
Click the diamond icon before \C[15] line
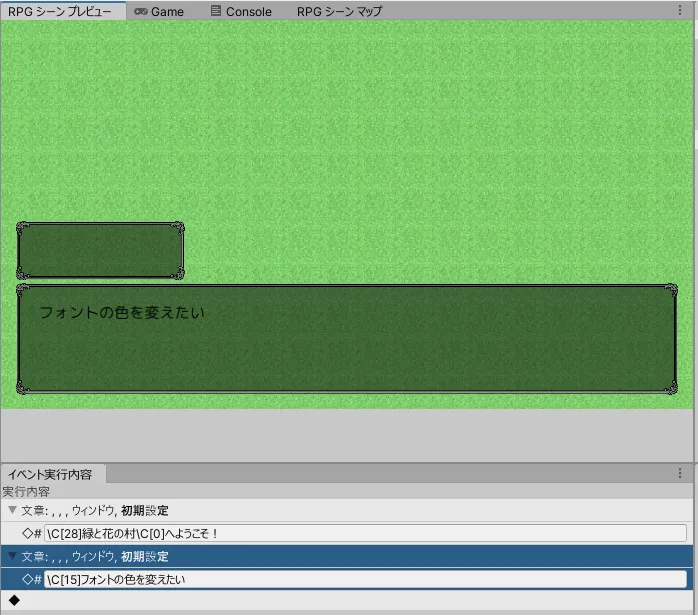27,579
